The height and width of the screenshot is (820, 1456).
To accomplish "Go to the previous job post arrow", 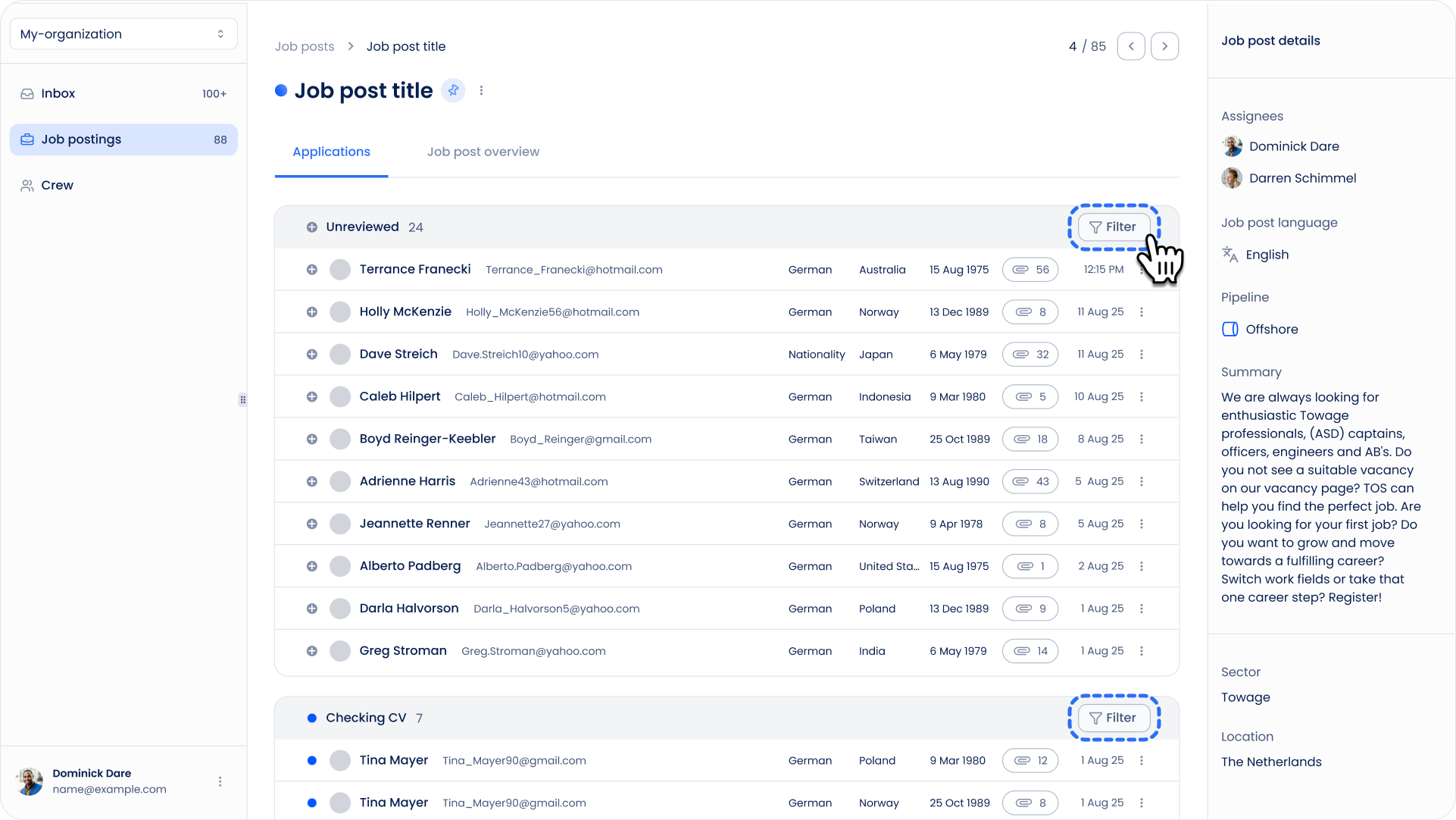I will click(x=1131, y=46).
